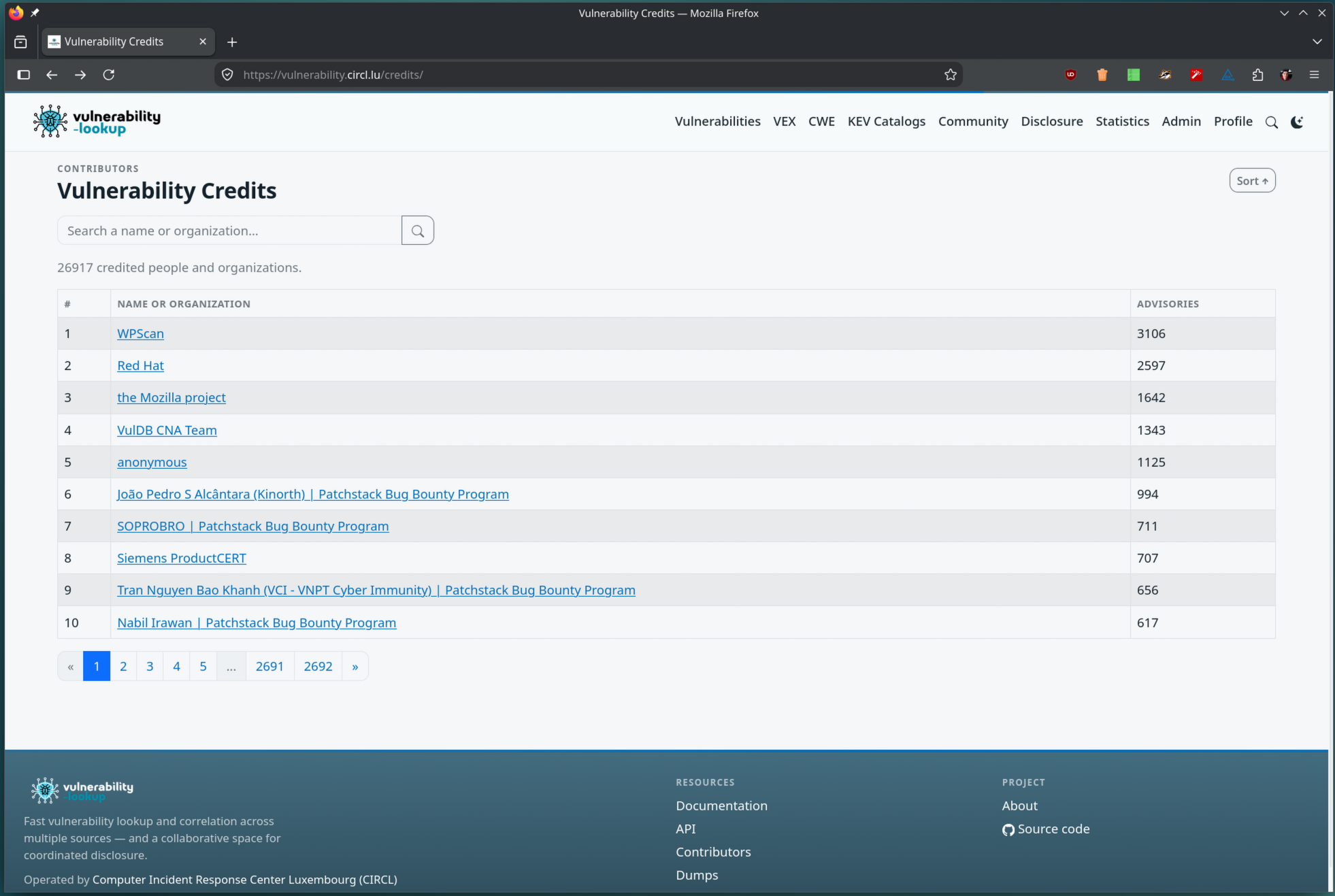Open the recent browsing tab overview icon
Screen dimensions: 1335x896
(20, 42)
